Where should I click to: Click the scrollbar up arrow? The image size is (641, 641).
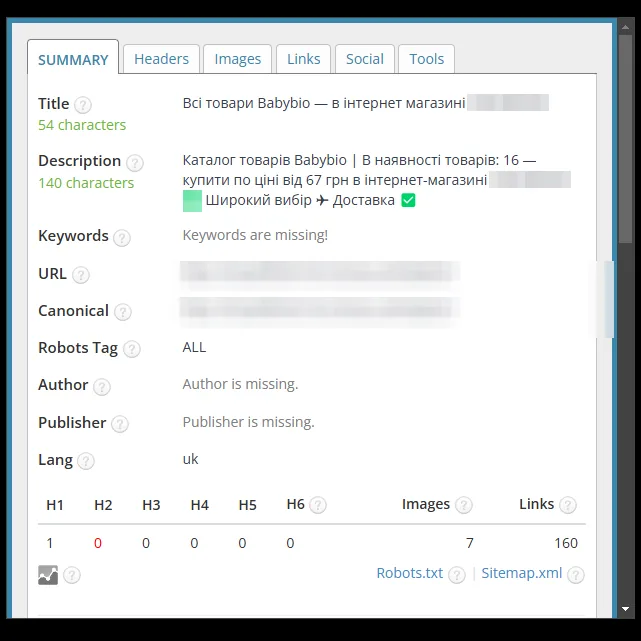[625, 27]
